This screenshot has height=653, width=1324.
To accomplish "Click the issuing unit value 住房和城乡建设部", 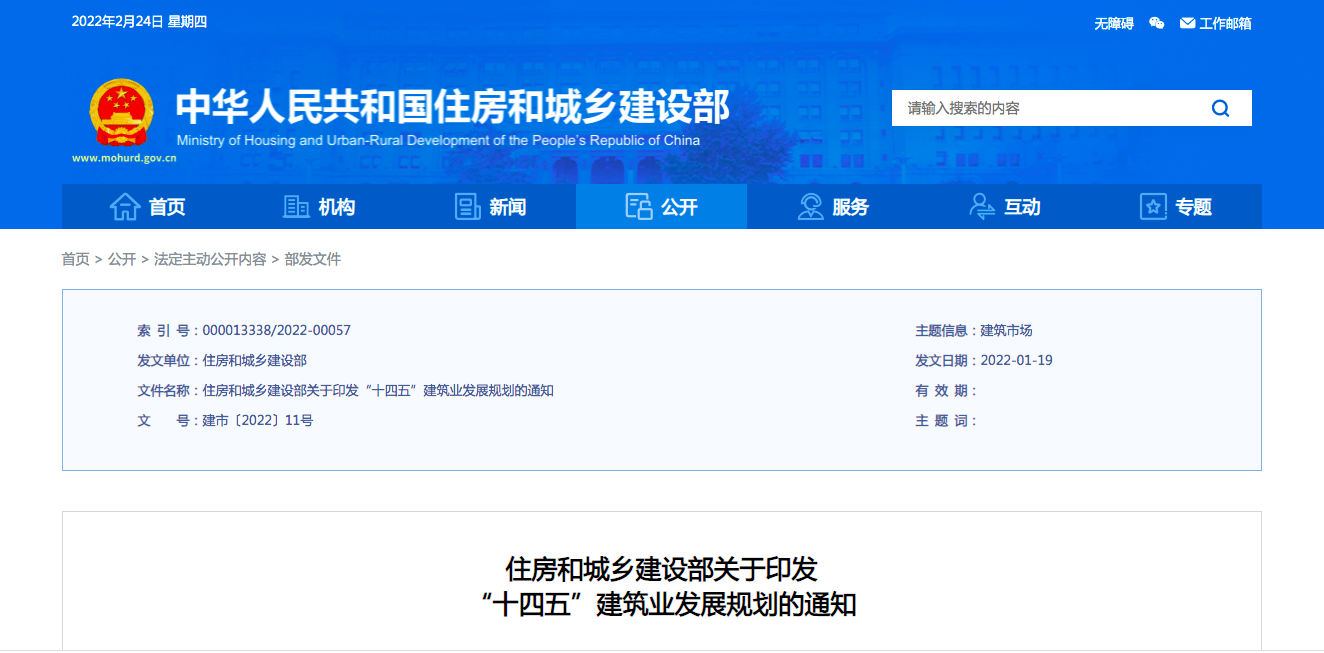I will coord(255,360).
